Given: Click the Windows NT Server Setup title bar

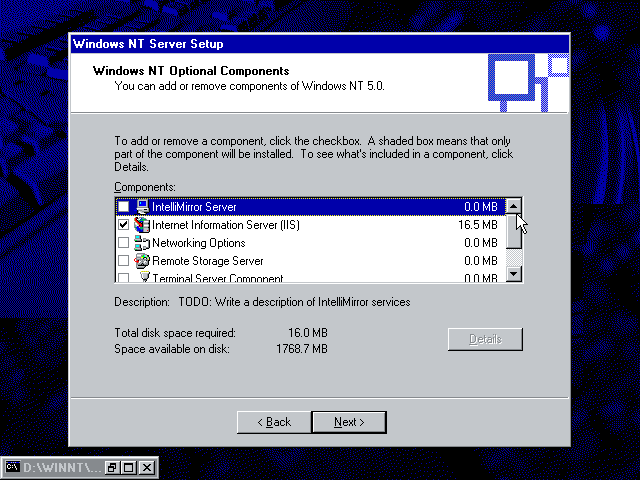Looking at the screenshot, I should 320,44.
